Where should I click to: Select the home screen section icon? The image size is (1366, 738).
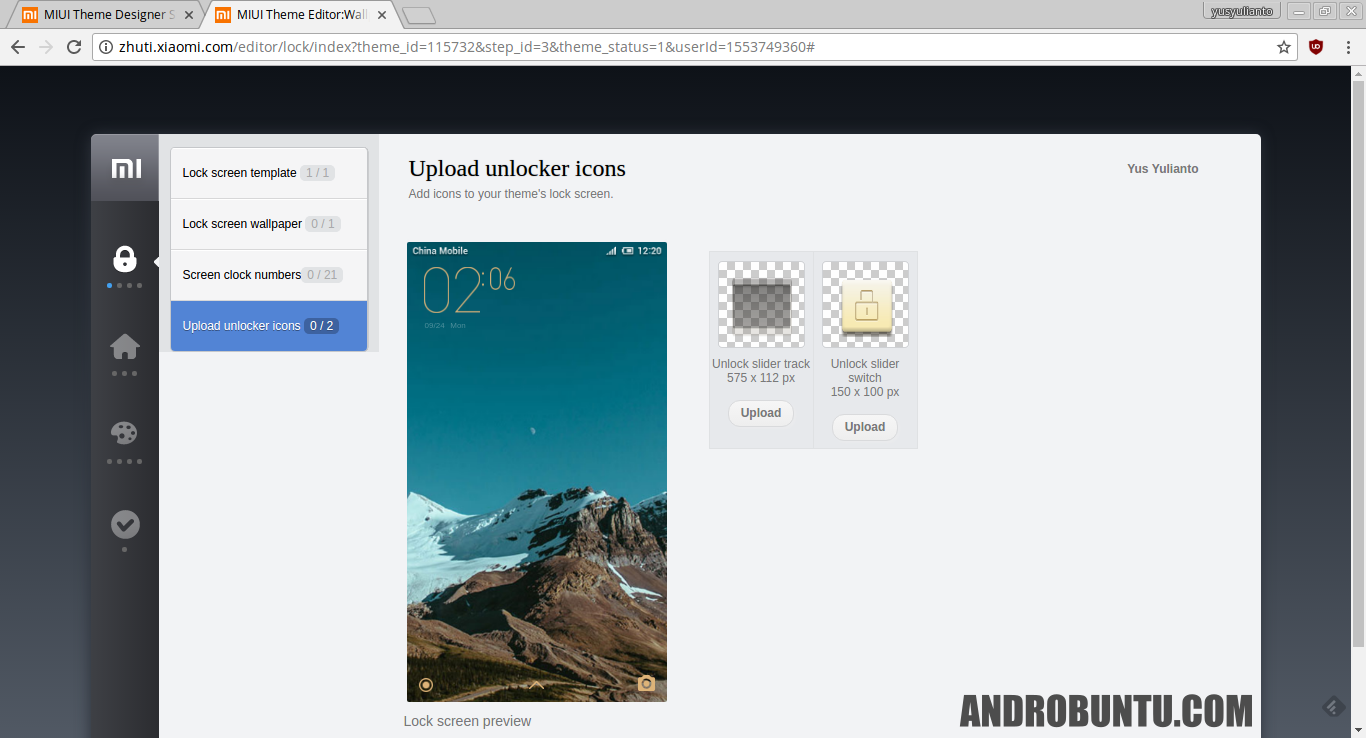124,344
